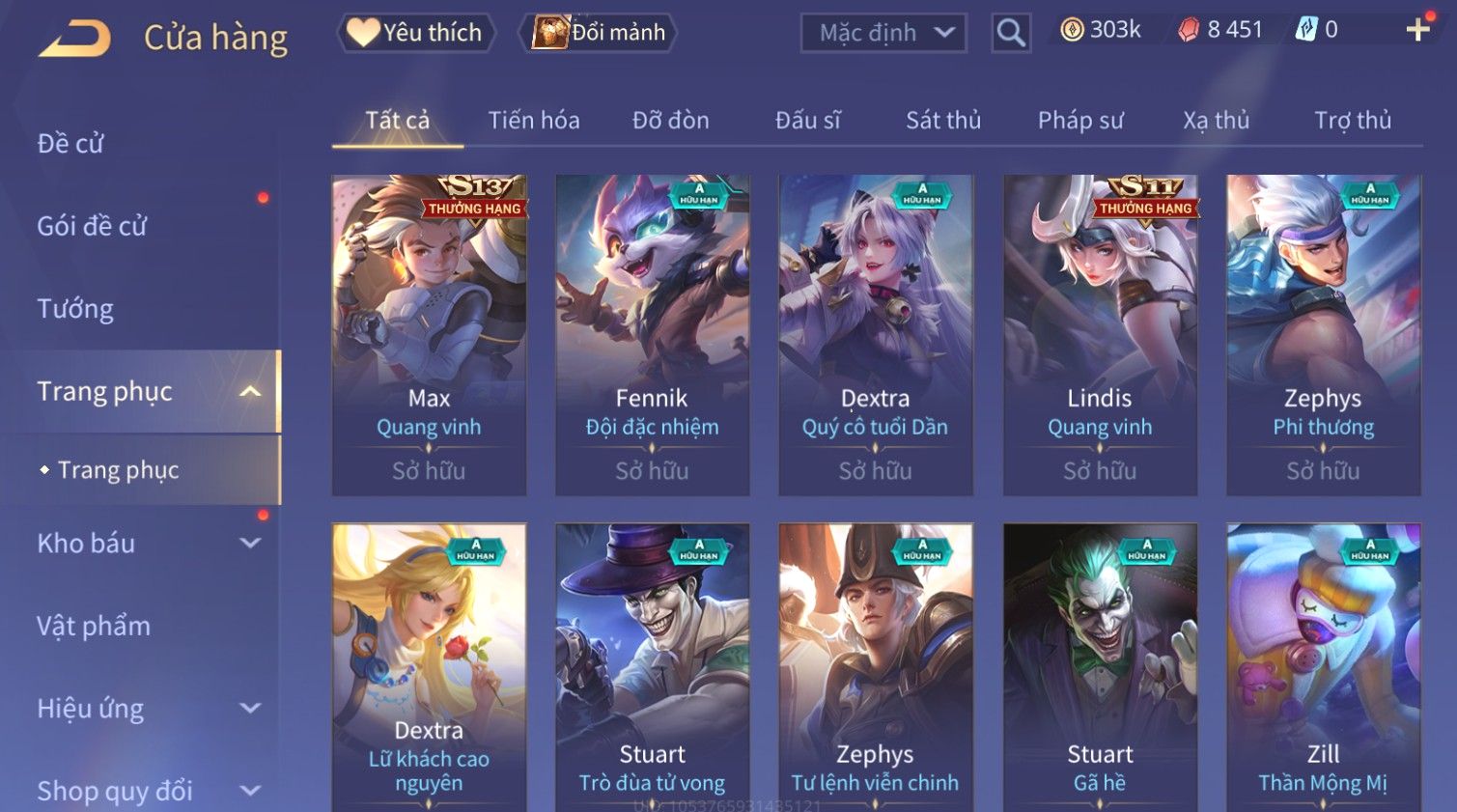
Task: Open Gói đề cử in sidebar
Action: (92, 226)
